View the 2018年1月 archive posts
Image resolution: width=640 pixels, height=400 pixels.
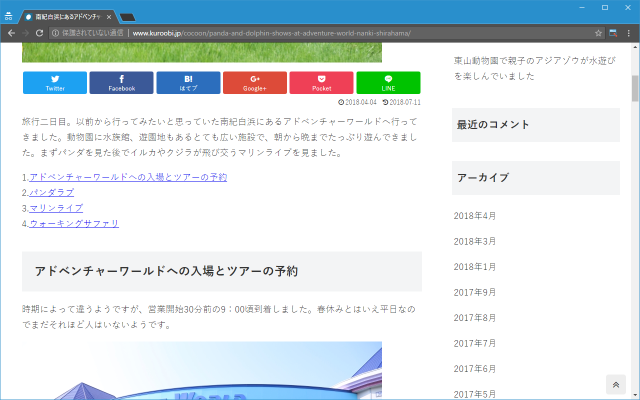[475, 267]
